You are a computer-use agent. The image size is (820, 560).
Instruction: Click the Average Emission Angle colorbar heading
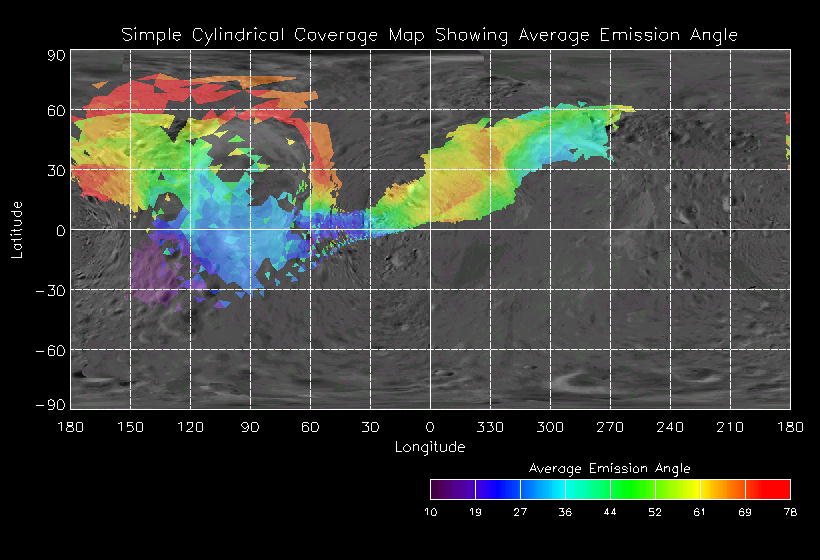(609, 468)
